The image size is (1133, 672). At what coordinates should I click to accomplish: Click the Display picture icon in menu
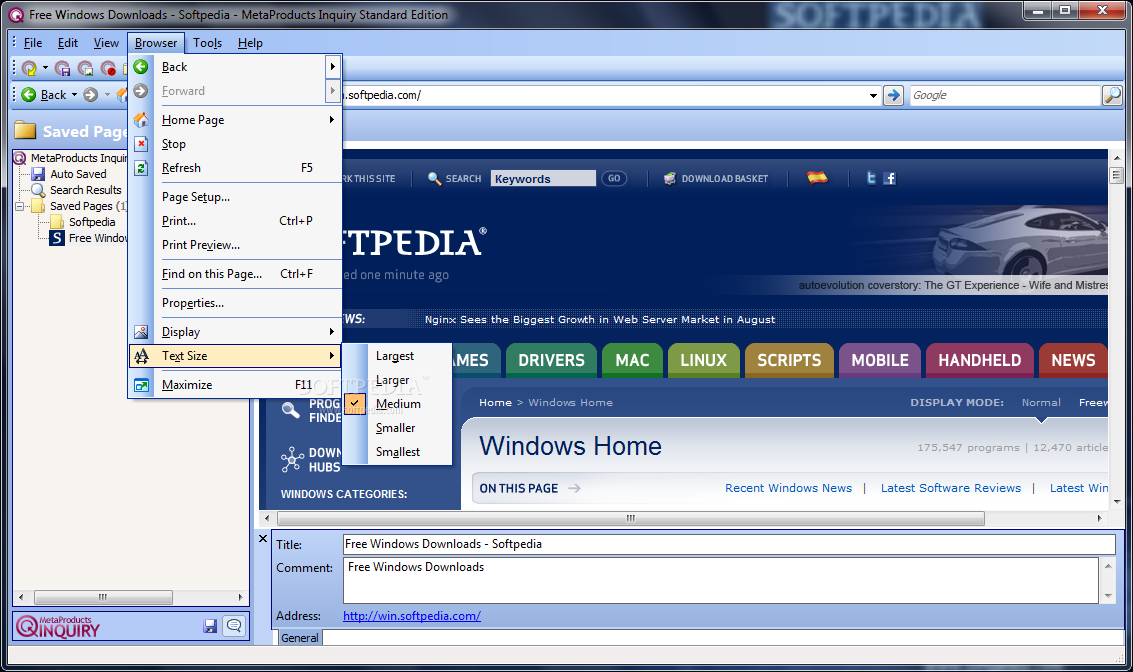point(141,332)
